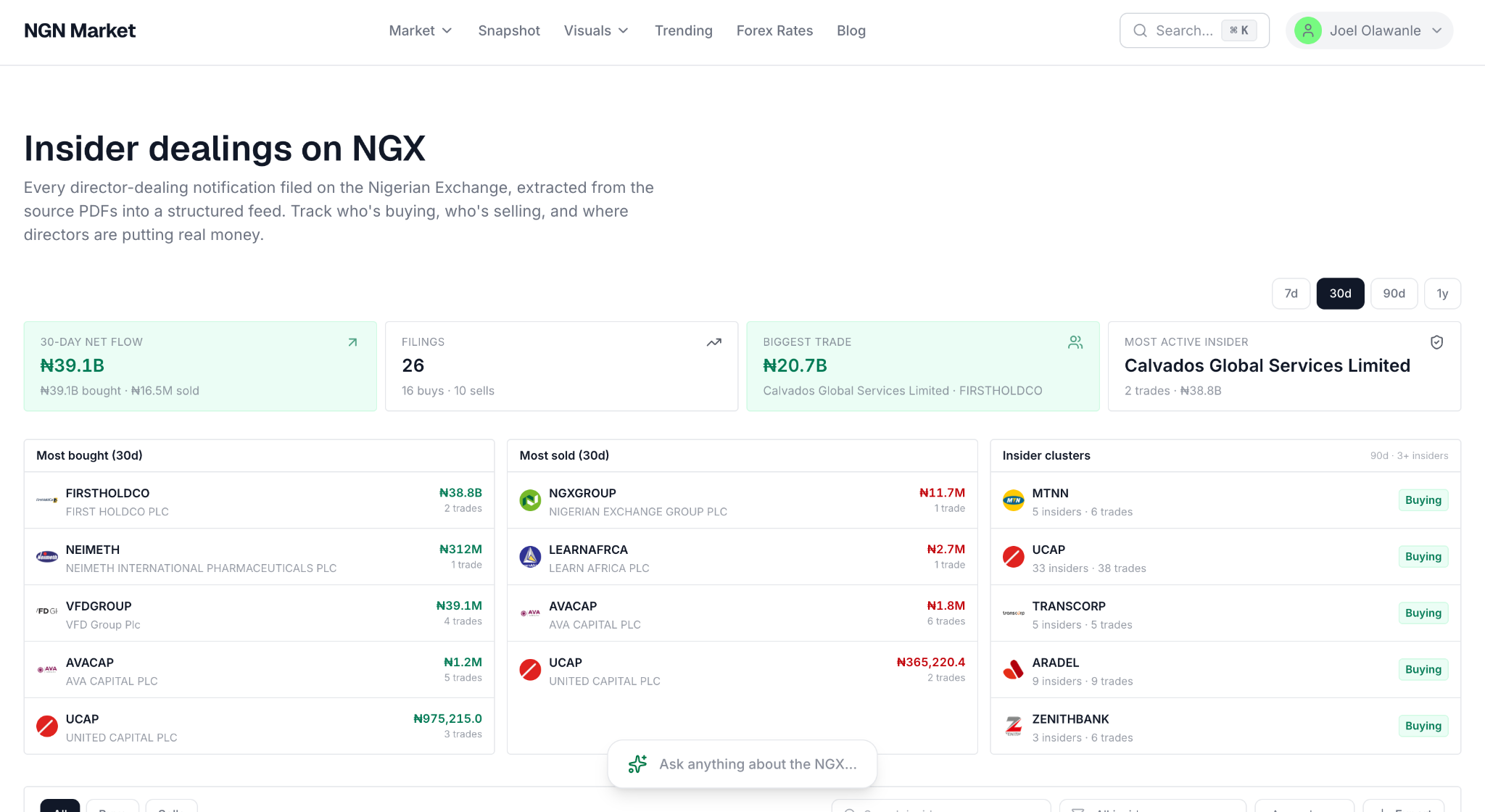Click the sparkle icon in the Ask NGX bar

point(637,764)
